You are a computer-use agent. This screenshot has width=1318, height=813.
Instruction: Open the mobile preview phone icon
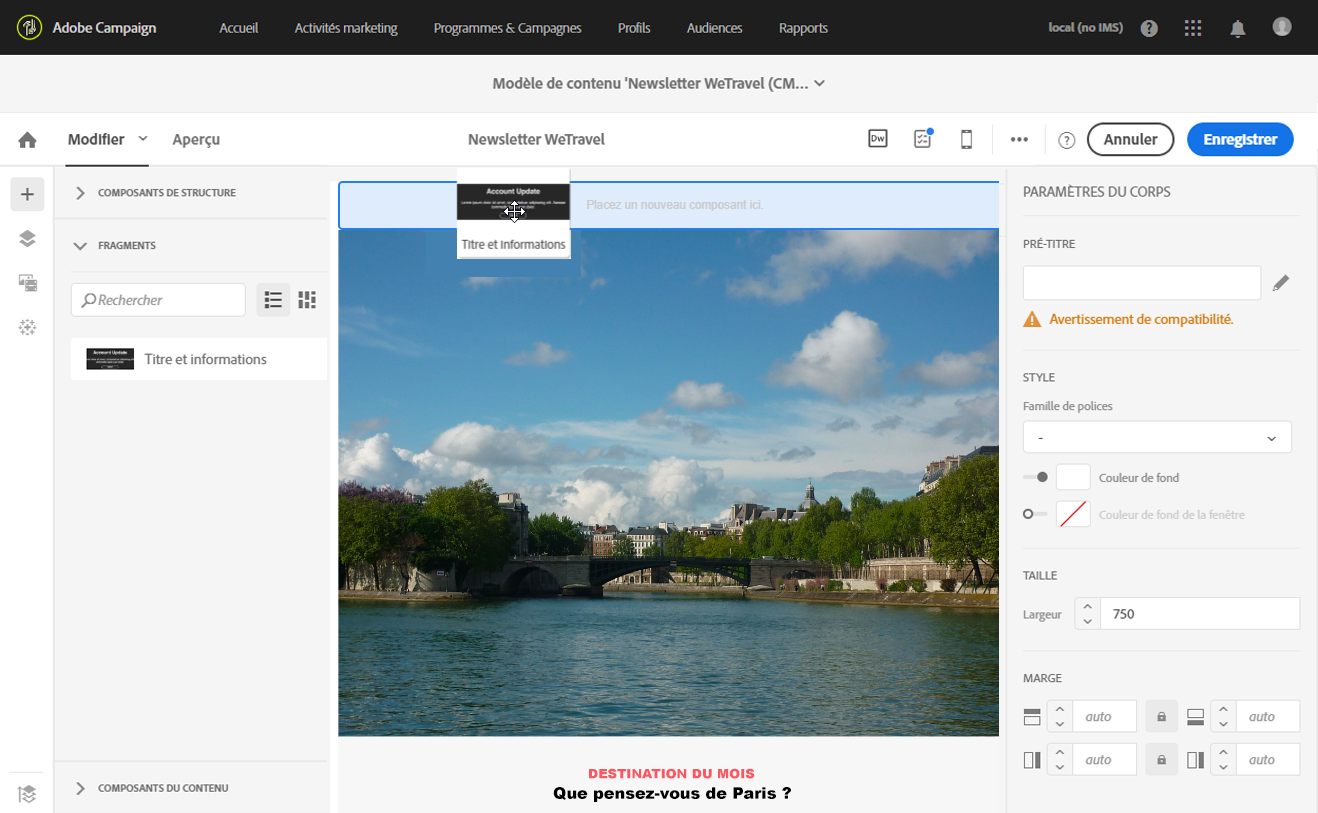(x=966, y=140)
